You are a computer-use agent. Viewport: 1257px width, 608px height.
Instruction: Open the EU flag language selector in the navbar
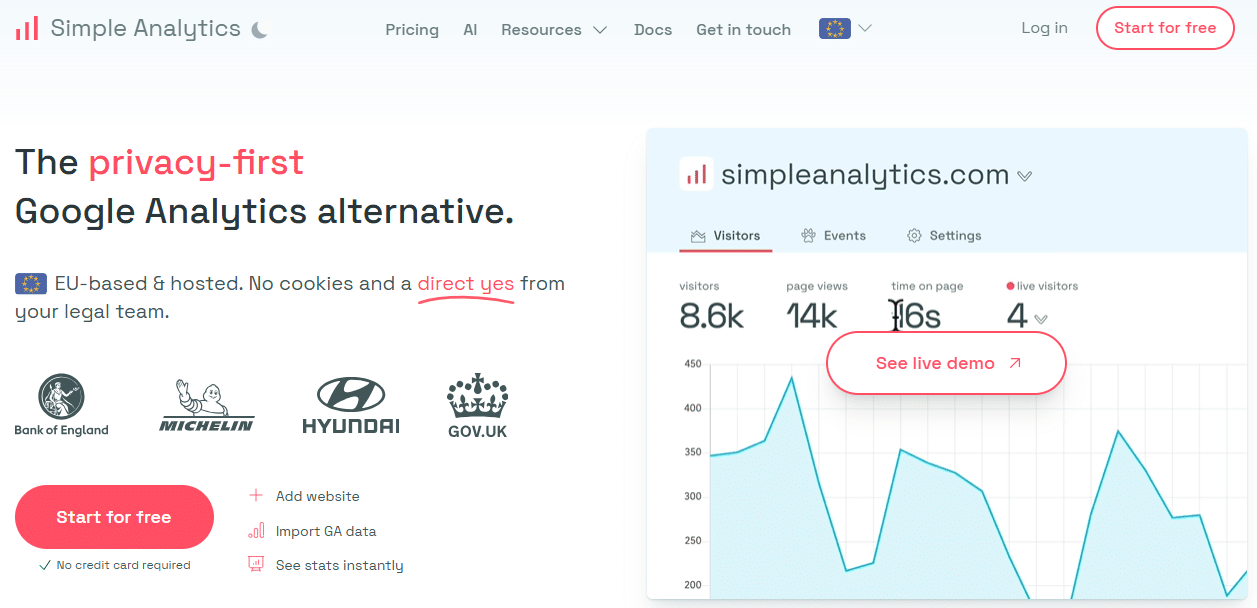tap(845, 29)
